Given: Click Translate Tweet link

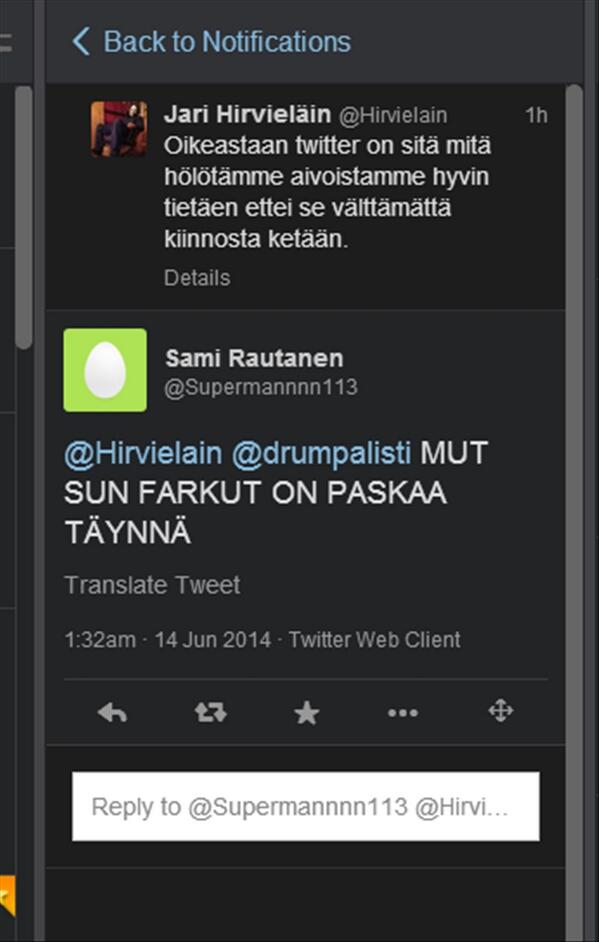Looking at the screenshot, I should click(153, 585).
